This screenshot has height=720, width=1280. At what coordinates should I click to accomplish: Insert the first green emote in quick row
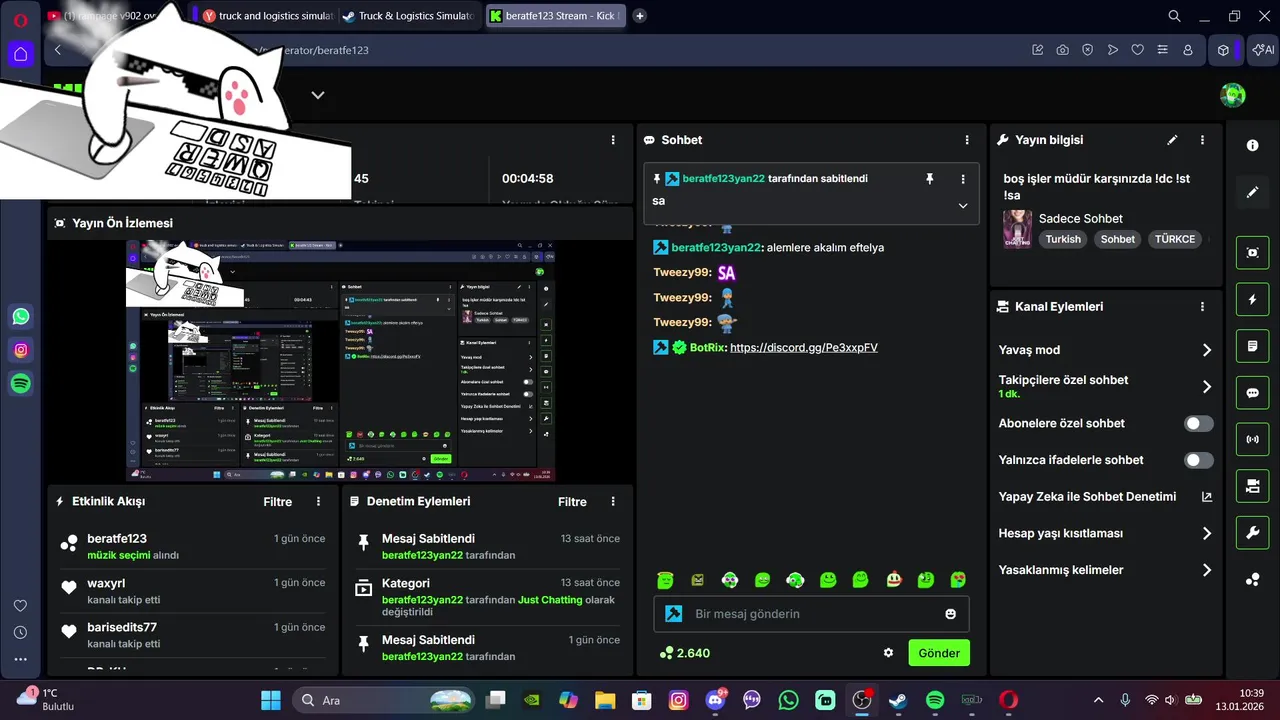tap(665, 580)
